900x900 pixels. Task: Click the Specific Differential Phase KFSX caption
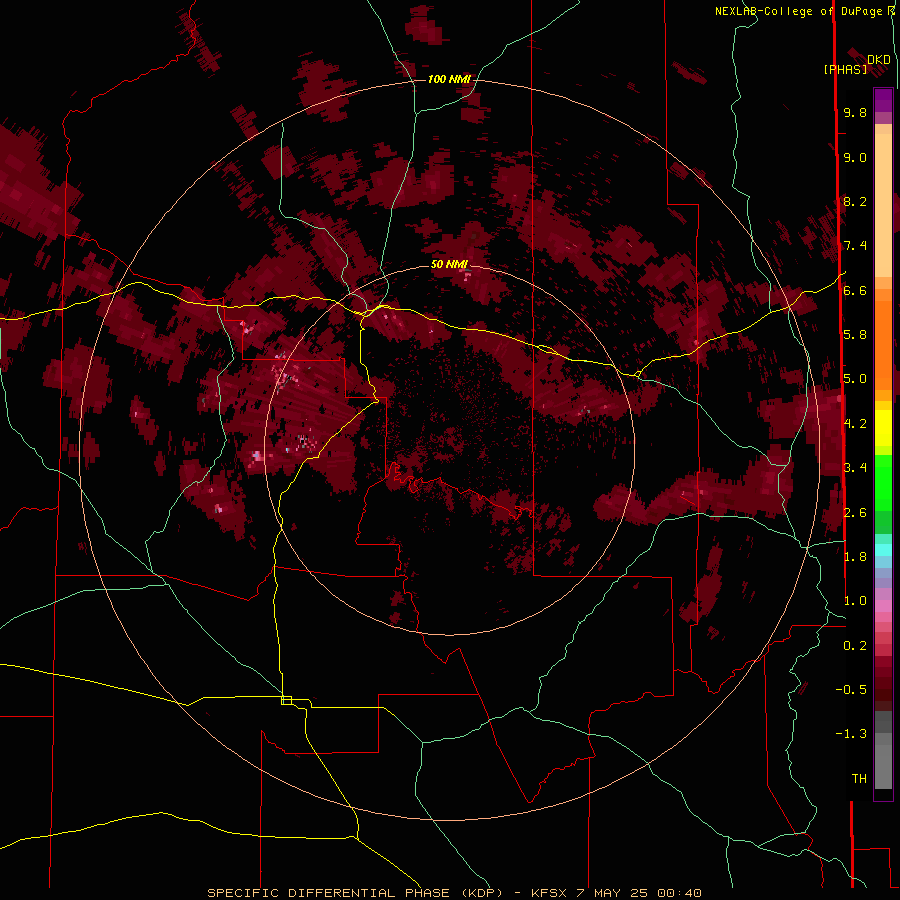click(454, 893)
